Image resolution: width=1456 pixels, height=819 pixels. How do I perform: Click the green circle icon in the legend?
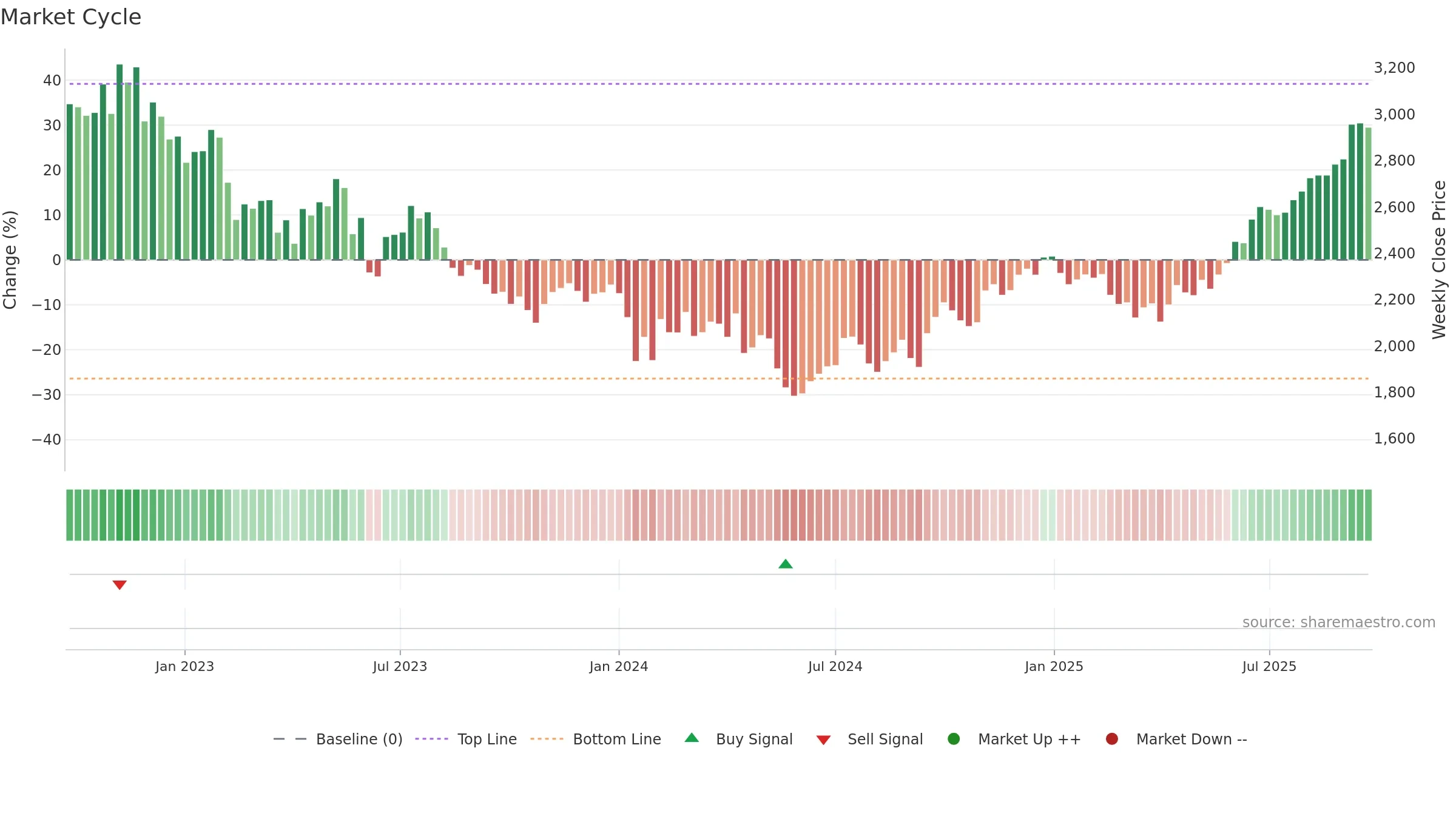(954, 739)
